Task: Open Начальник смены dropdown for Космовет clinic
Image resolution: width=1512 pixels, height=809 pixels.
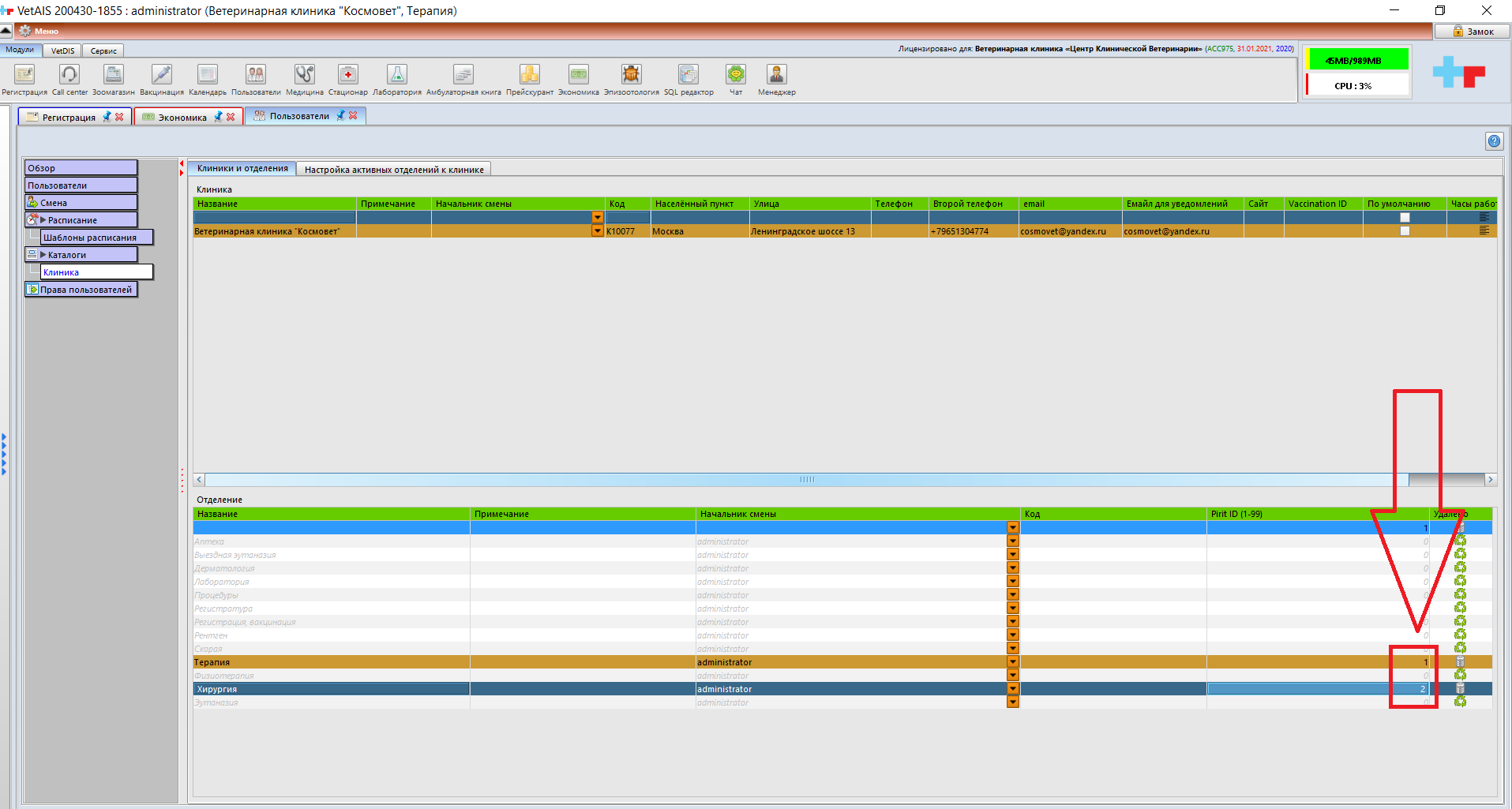Action: (x=598, y=231)
